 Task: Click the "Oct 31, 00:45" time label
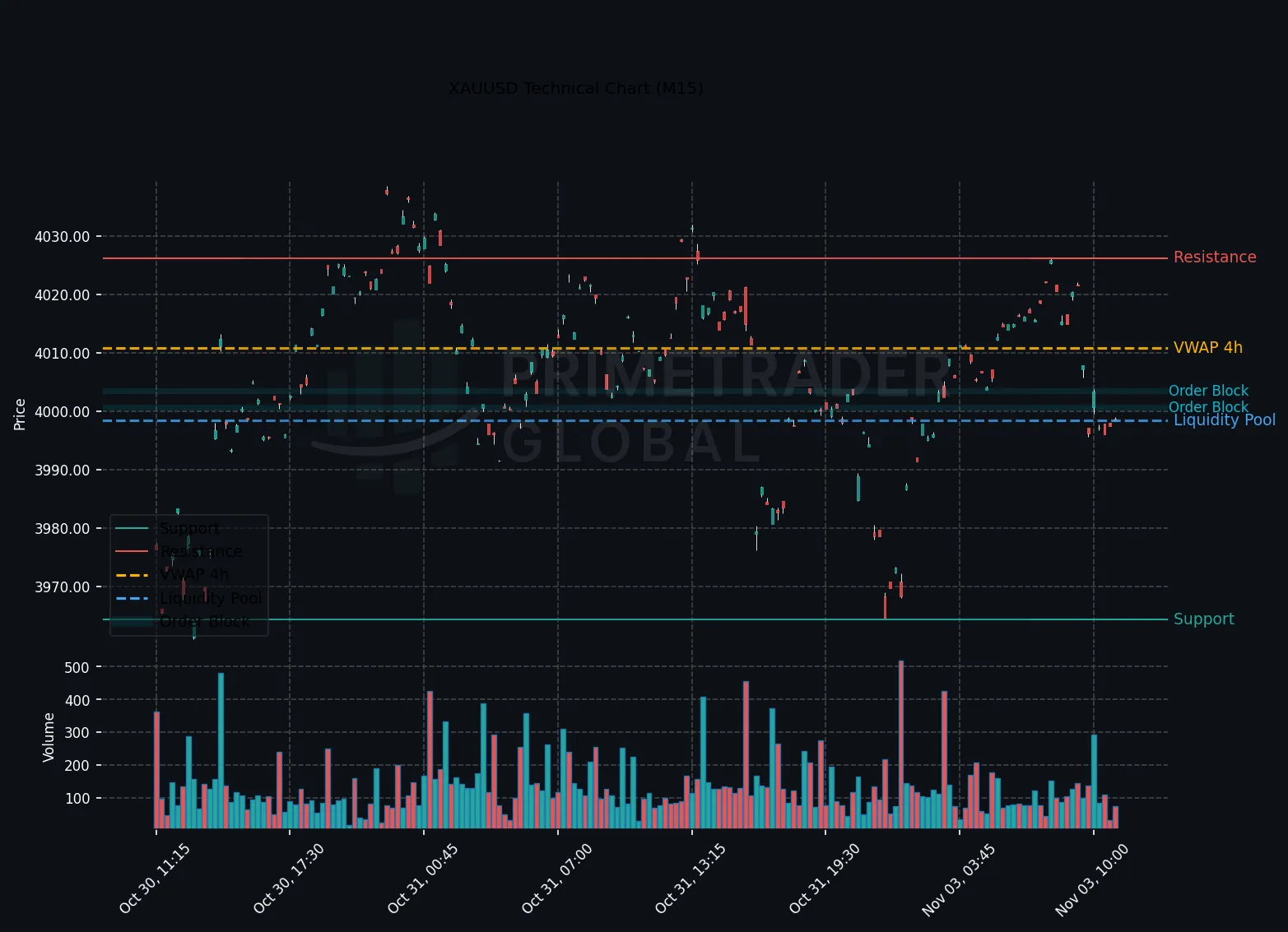click(x=423, y=879)
